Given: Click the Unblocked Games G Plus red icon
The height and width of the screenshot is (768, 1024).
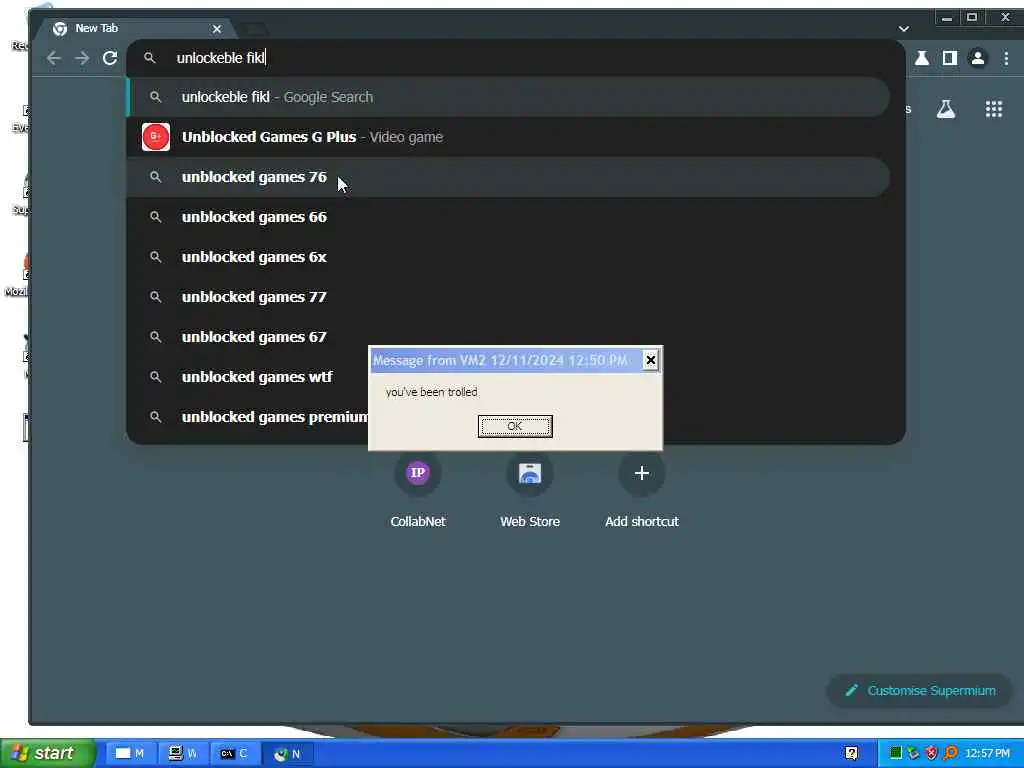Looking at the screenshot, I should click(155, 136).
